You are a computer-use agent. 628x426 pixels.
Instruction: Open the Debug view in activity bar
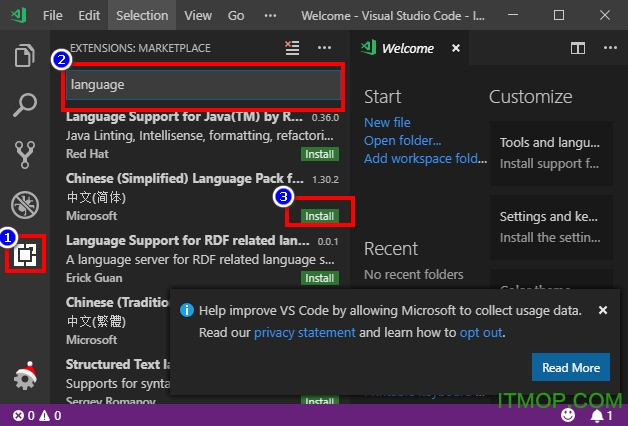point(25,205)
